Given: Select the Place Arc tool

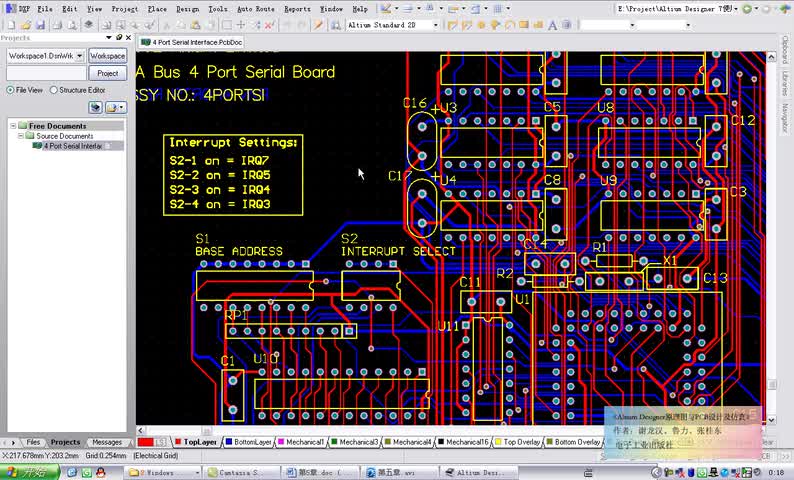Looking at the screenshot, I should click(509, 25).
